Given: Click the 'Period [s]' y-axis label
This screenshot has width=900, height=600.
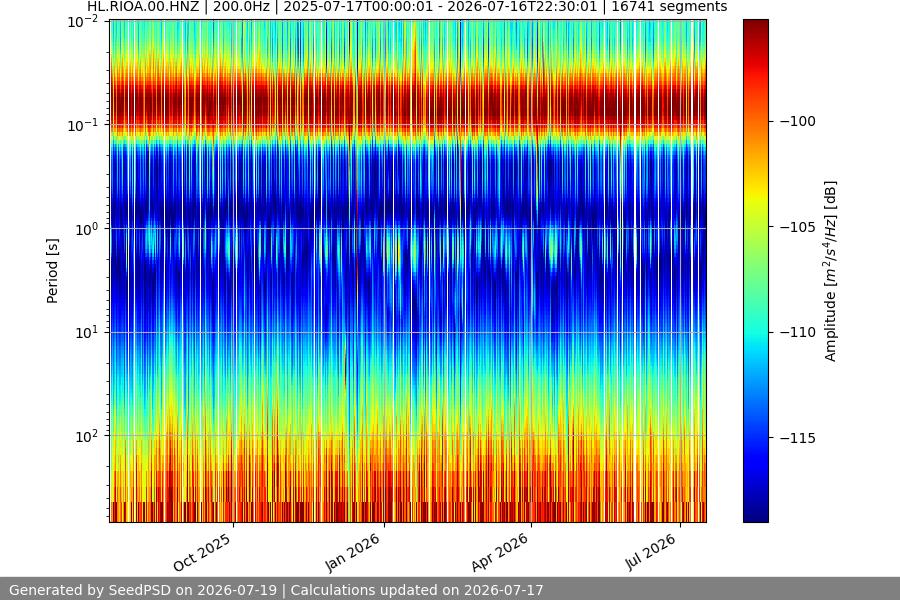Looking at the screenshot, I should (x=52, y=271).
